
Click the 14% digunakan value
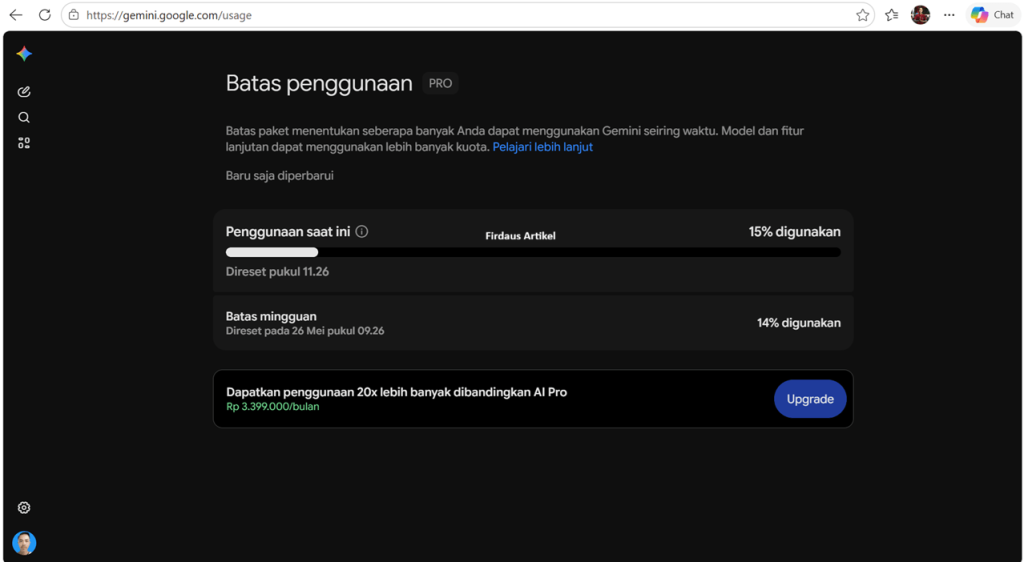799,322
